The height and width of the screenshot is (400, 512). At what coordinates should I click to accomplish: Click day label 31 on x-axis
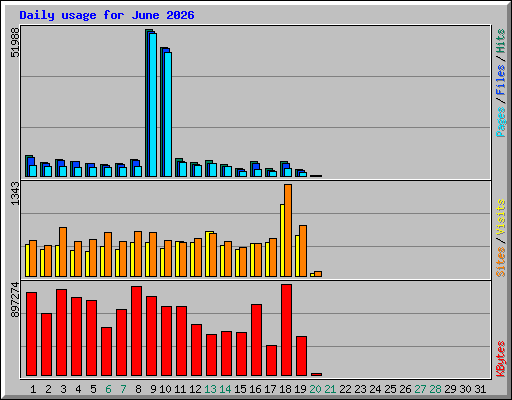click(x=480, y=389)
